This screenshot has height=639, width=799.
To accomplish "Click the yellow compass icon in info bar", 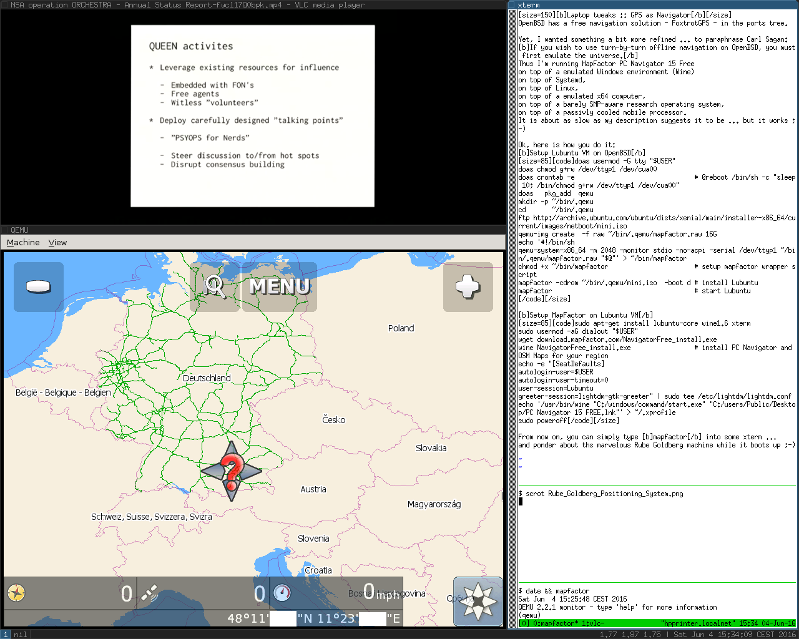I will point(16,593).
